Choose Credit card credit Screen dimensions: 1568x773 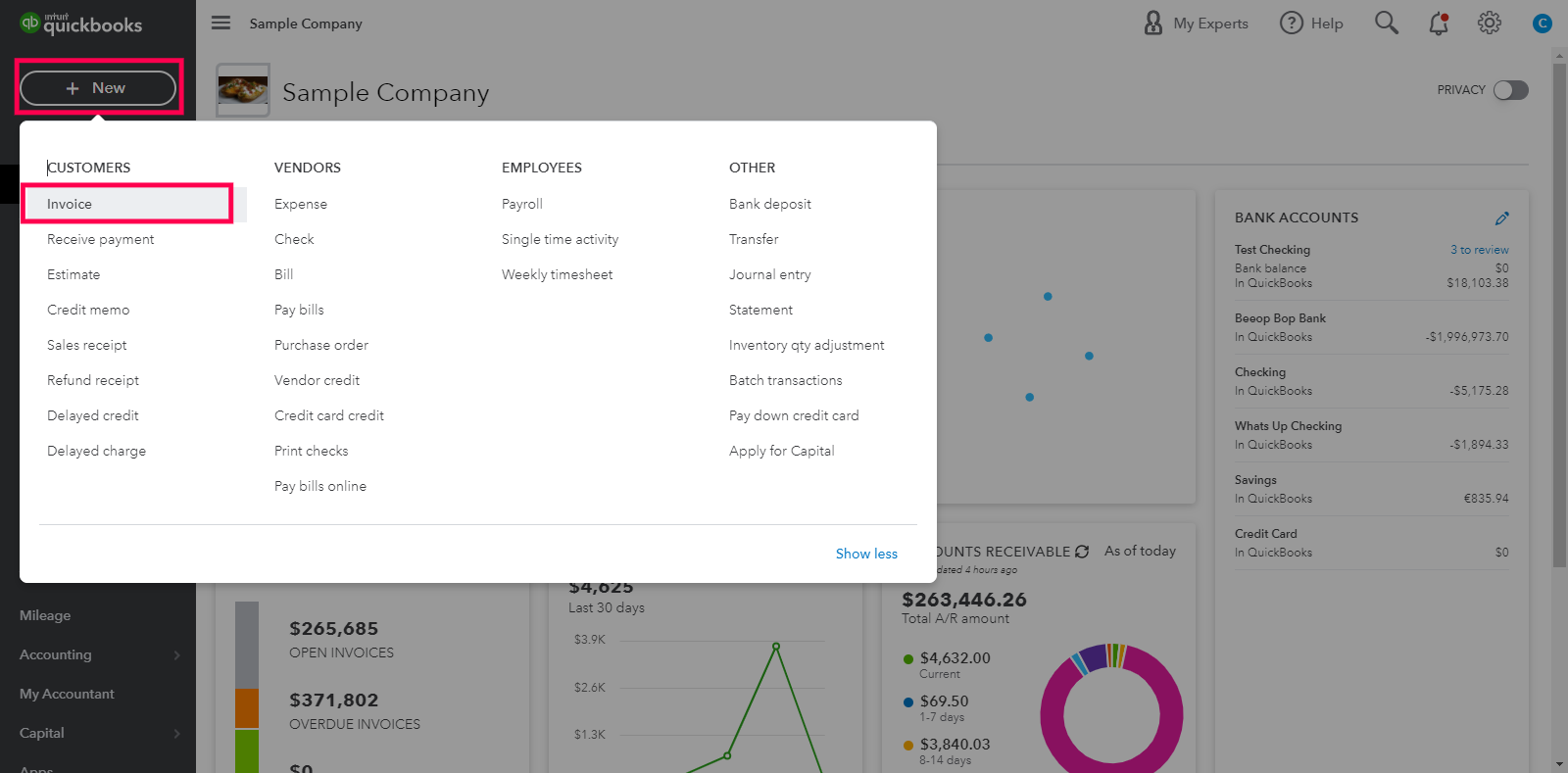pos(329,415)
